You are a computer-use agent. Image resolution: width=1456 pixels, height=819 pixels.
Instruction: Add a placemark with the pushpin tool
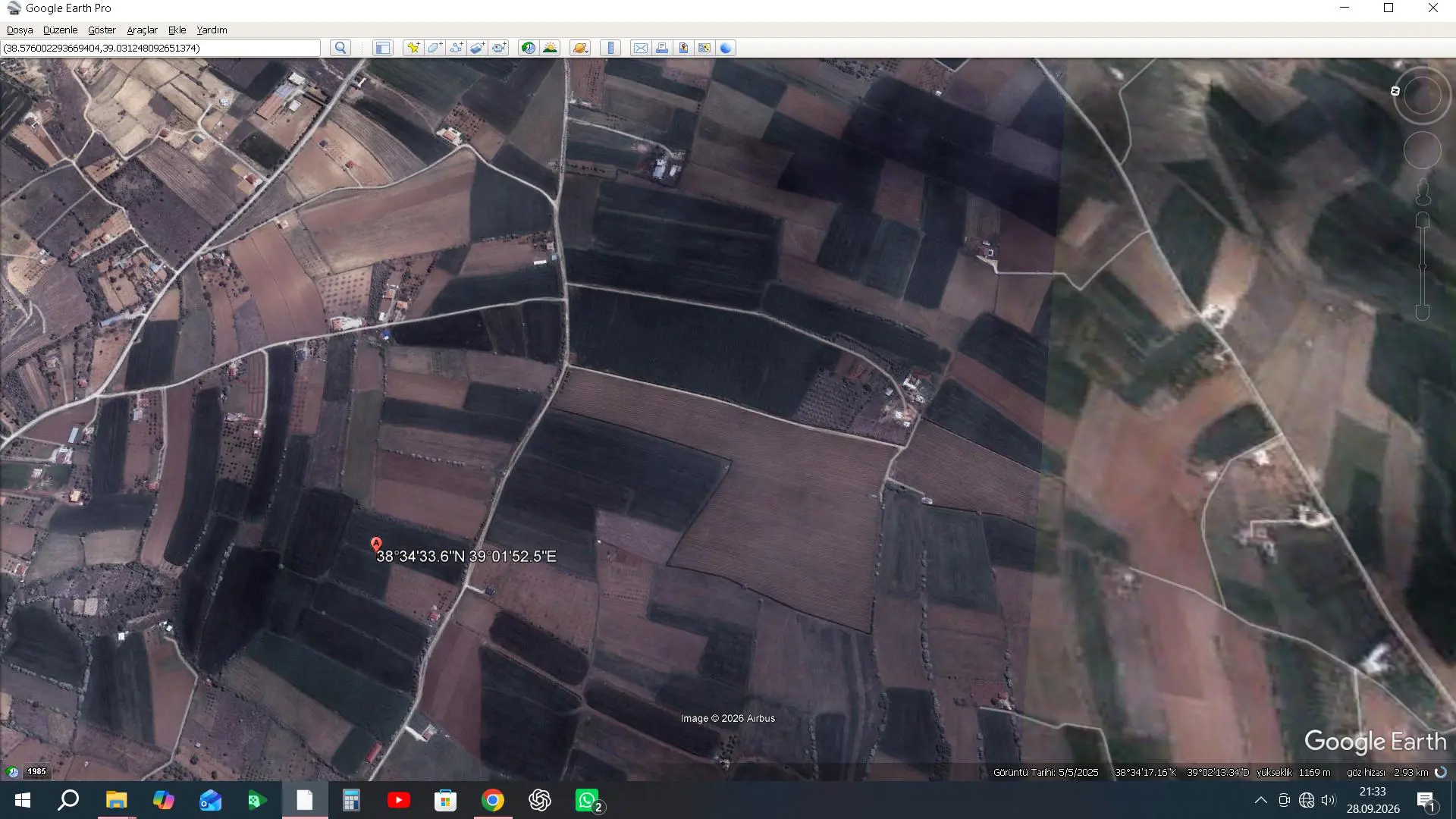(x=413, y=48)
